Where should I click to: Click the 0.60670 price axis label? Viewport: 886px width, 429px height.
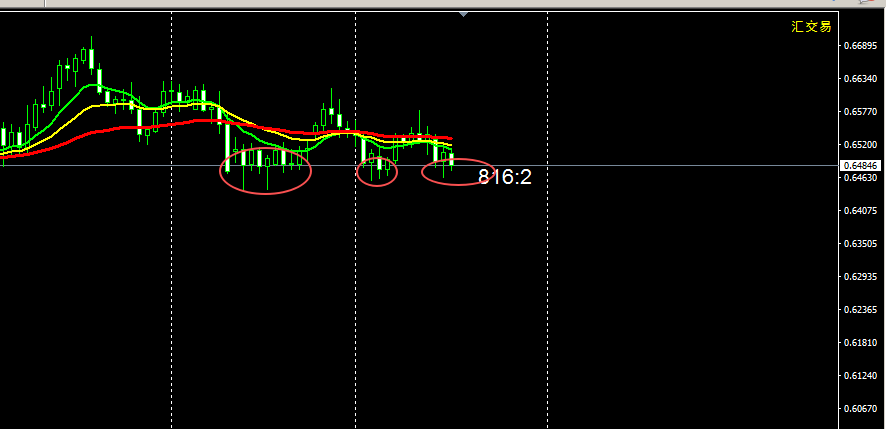(x=859, y=409)
